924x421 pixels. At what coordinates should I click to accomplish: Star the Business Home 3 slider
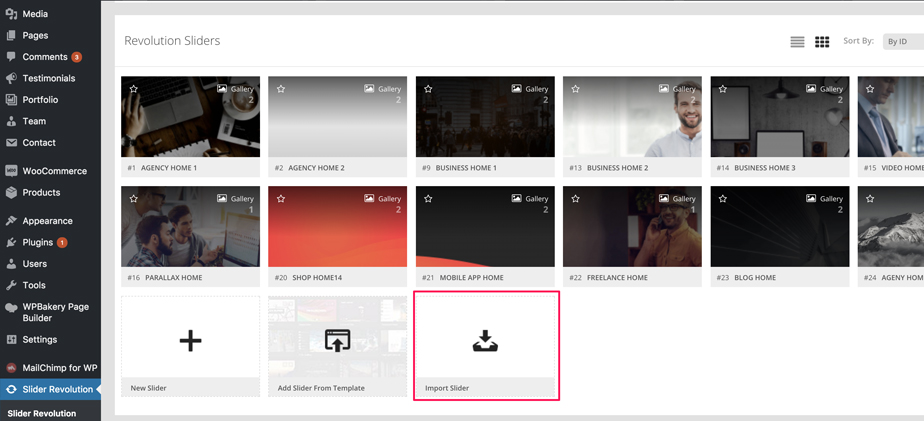tap(723, 89)
